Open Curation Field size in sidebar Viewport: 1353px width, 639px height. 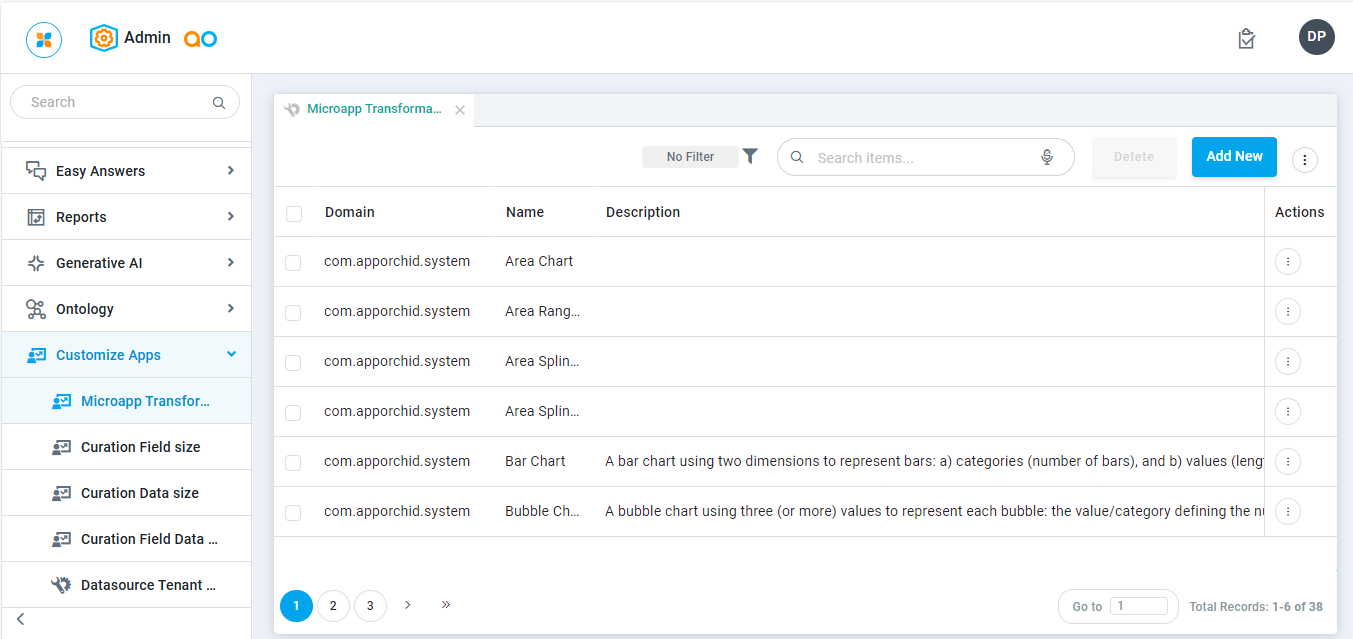point(140,447)
